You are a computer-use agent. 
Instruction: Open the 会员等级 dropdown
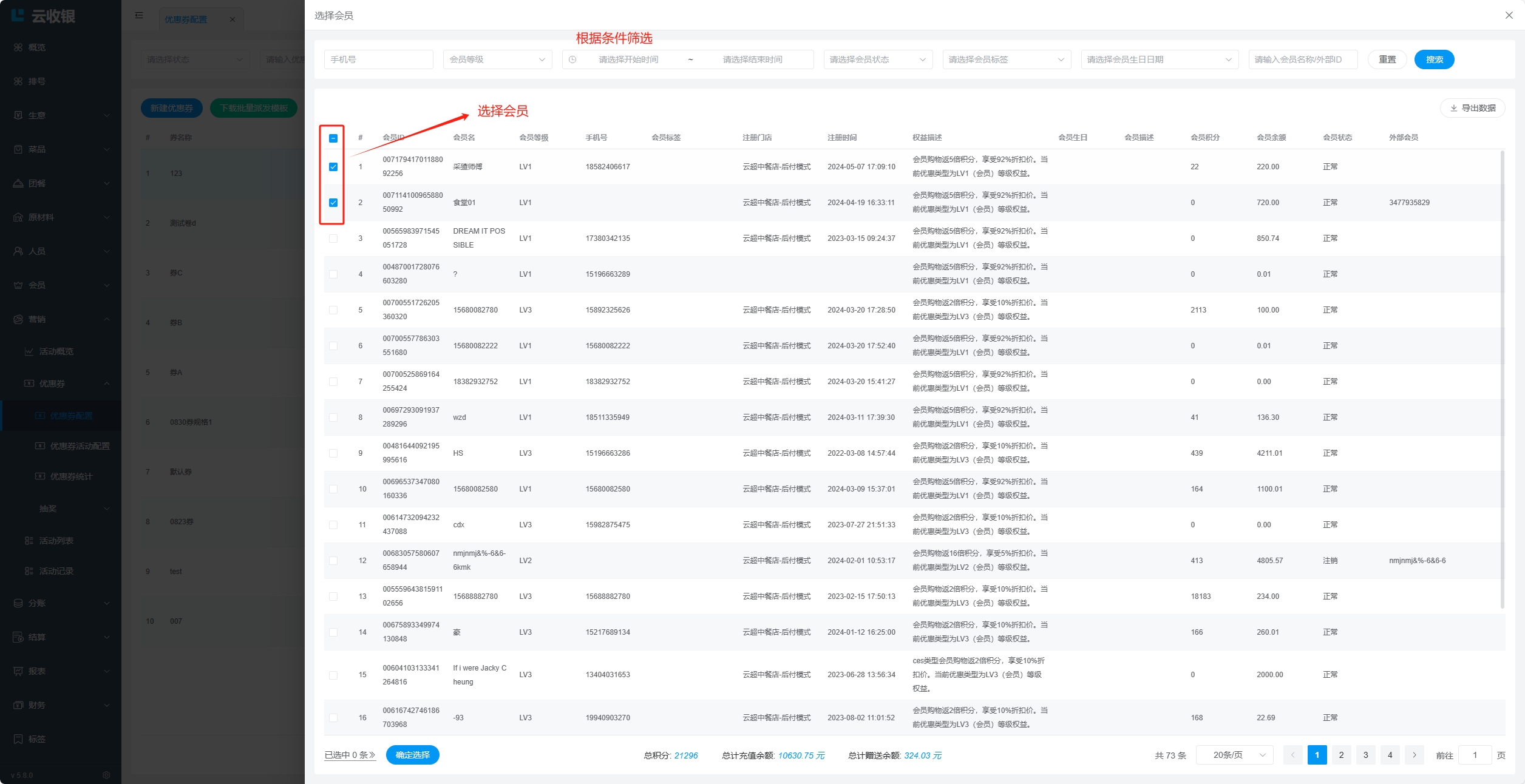click(x=497, y=59)
